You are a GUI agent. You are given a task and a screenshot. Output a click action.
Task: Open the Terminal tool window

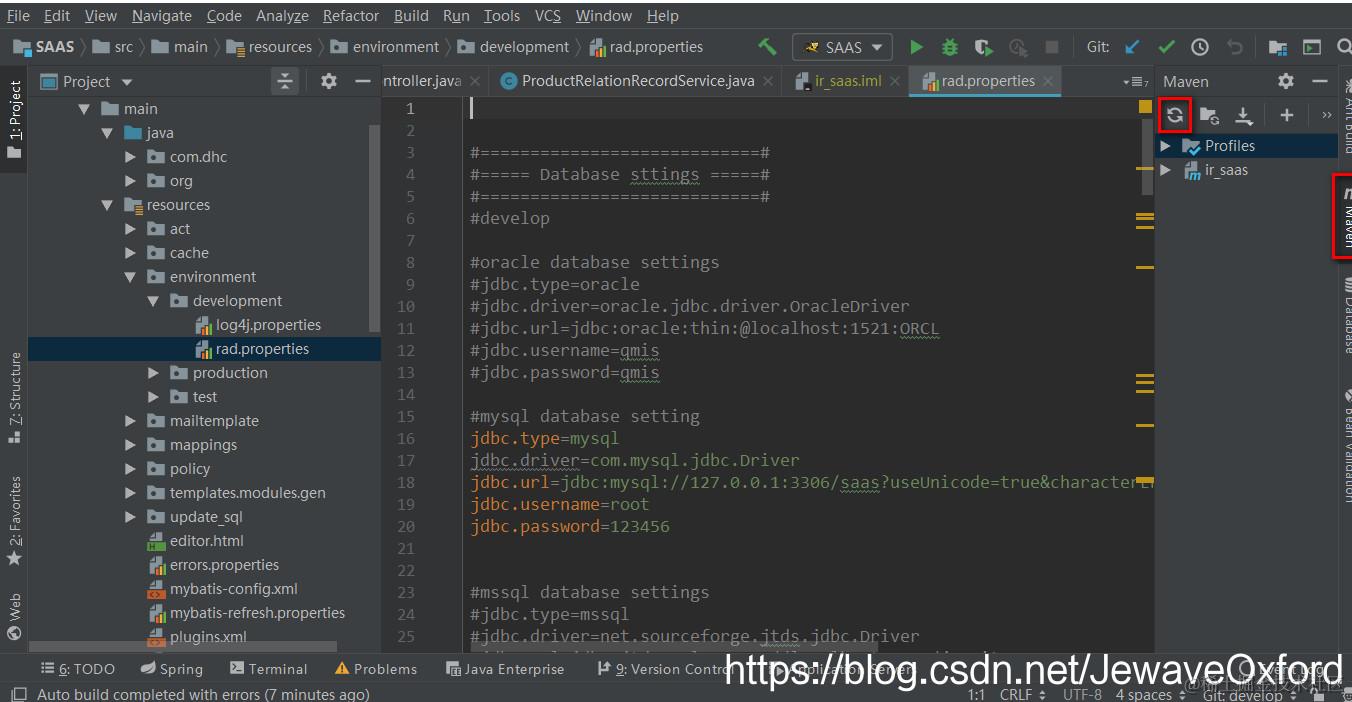268,669
